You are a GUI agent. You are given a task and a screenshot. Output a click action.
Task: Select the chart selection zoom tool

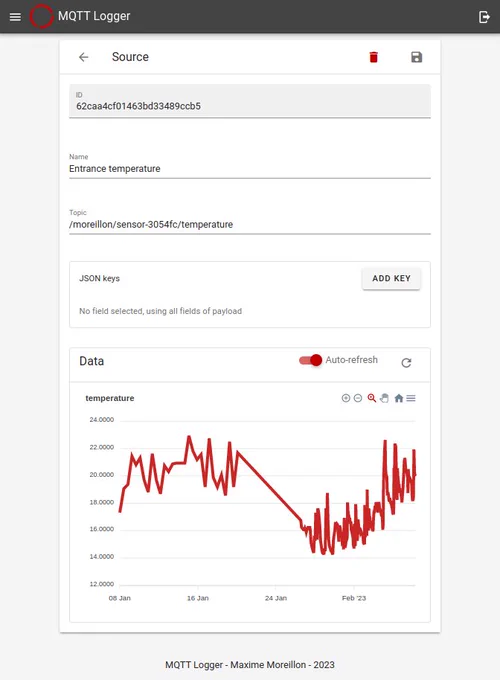point(372,398)
